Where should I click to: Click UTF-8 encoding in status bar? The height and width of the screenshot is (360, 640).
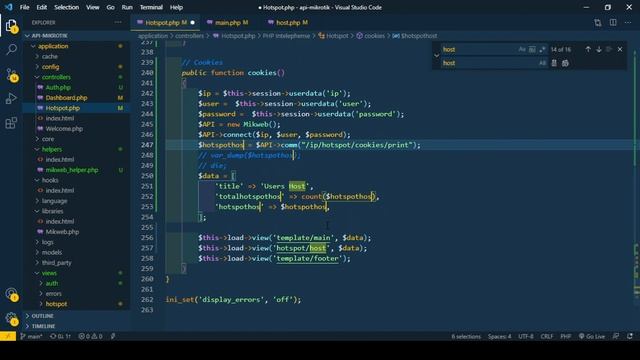[x=526, y=336]
